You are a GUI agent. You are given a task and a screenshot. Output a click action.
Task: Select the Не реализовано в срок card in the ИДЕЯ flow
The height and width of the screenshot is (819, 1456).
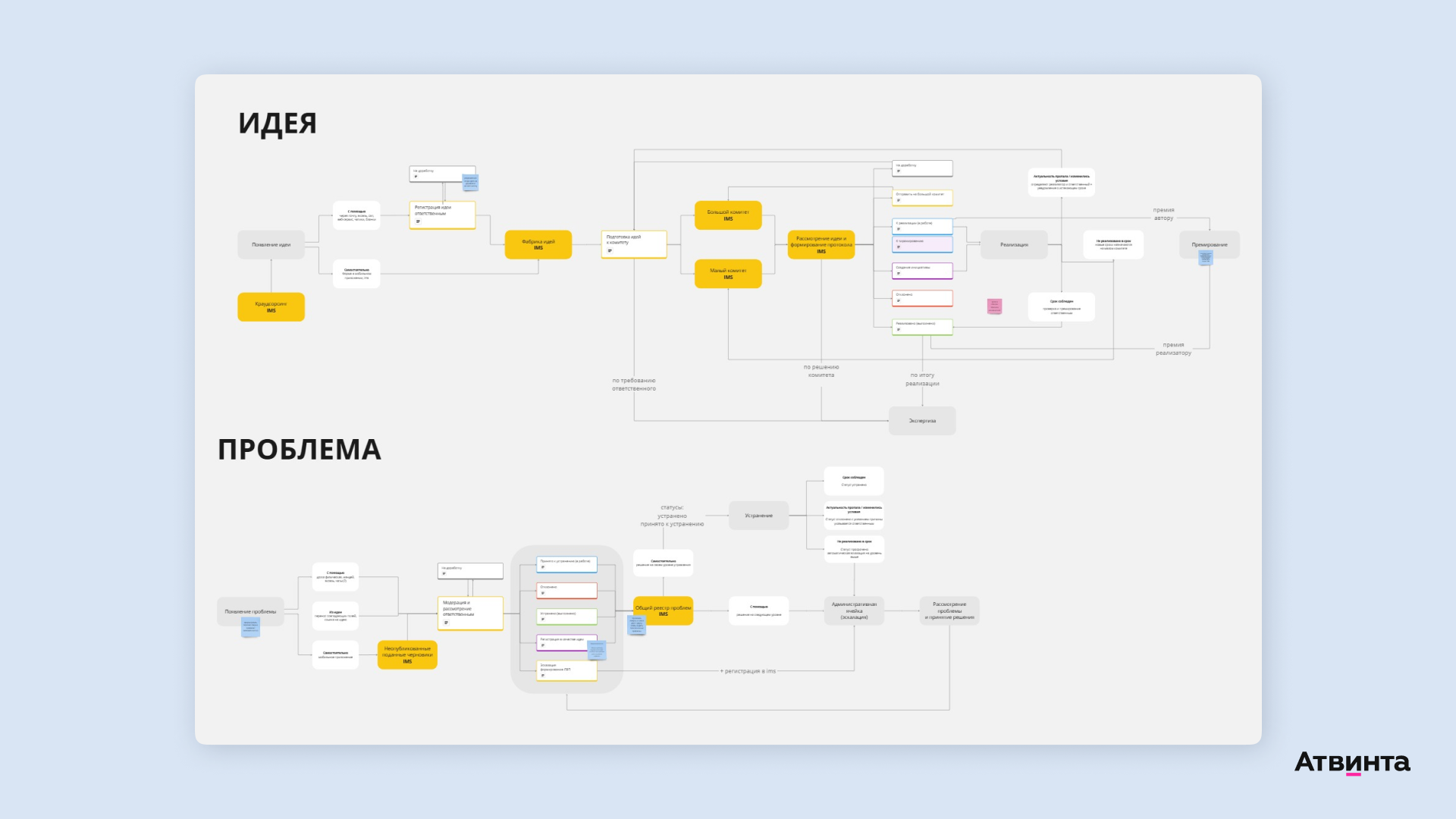(1113, 245)
